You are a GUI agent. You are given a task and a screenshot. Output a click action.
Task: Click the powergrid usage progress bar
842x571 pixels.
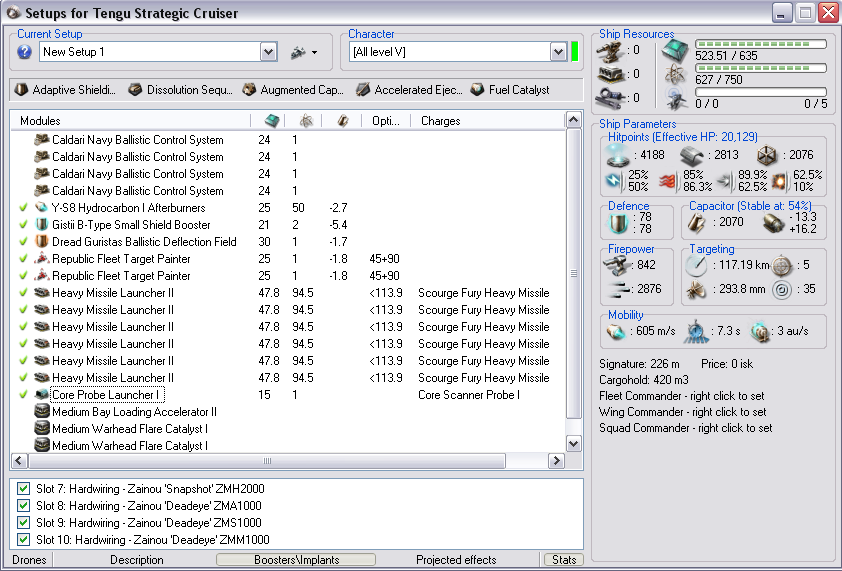[x=760, y=68]
